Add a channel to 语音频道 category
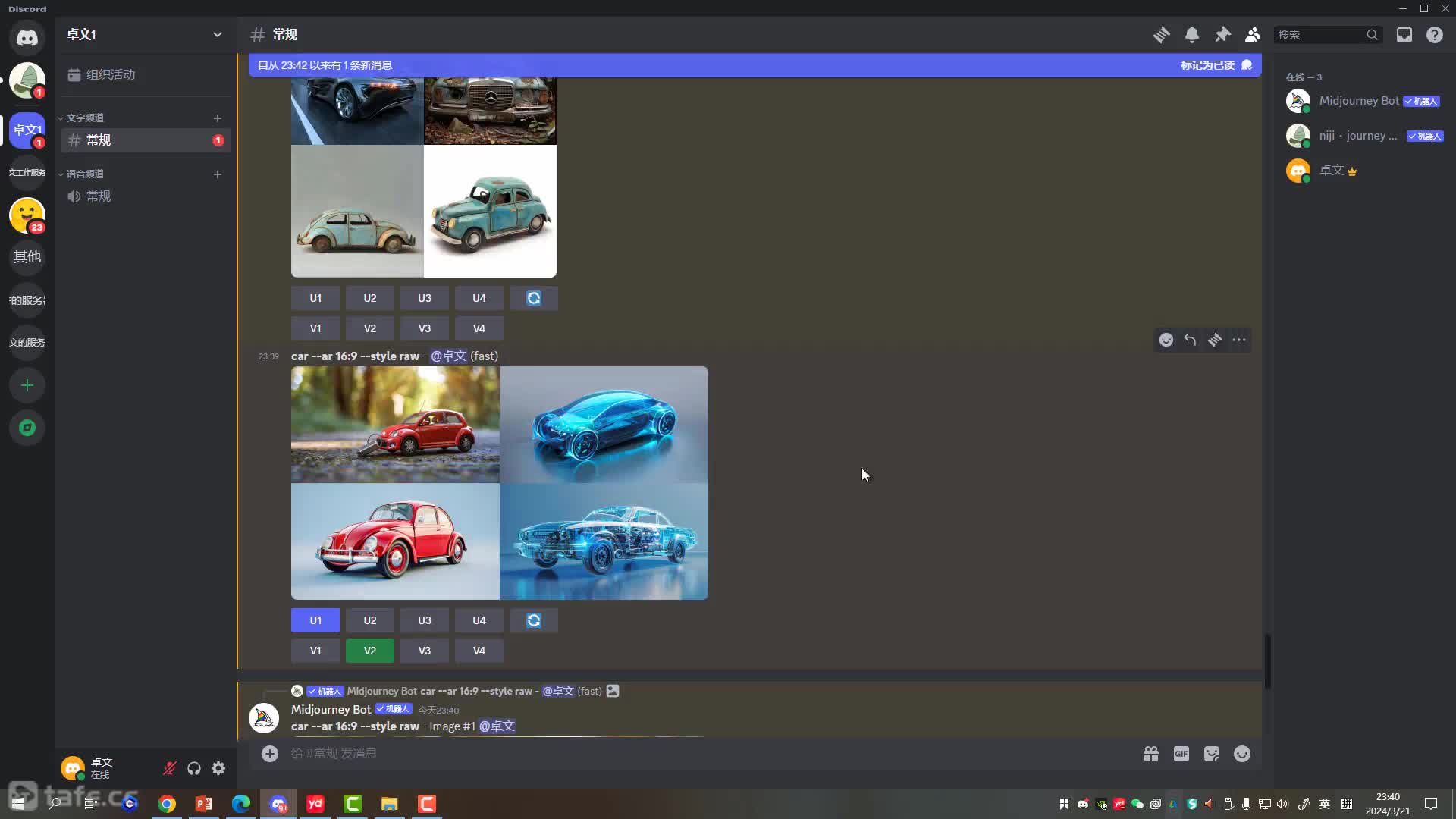The height and width of the screenshot is (819, 1456). [218, 174]
